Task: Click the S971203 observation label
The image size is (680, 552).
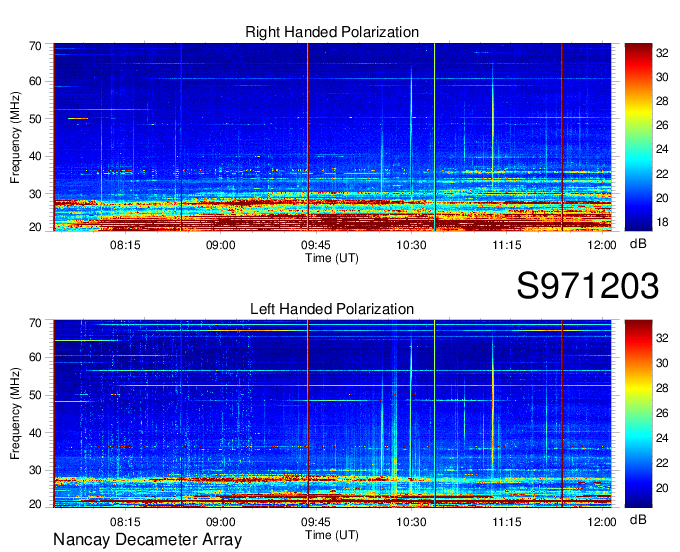Action: 588,286
